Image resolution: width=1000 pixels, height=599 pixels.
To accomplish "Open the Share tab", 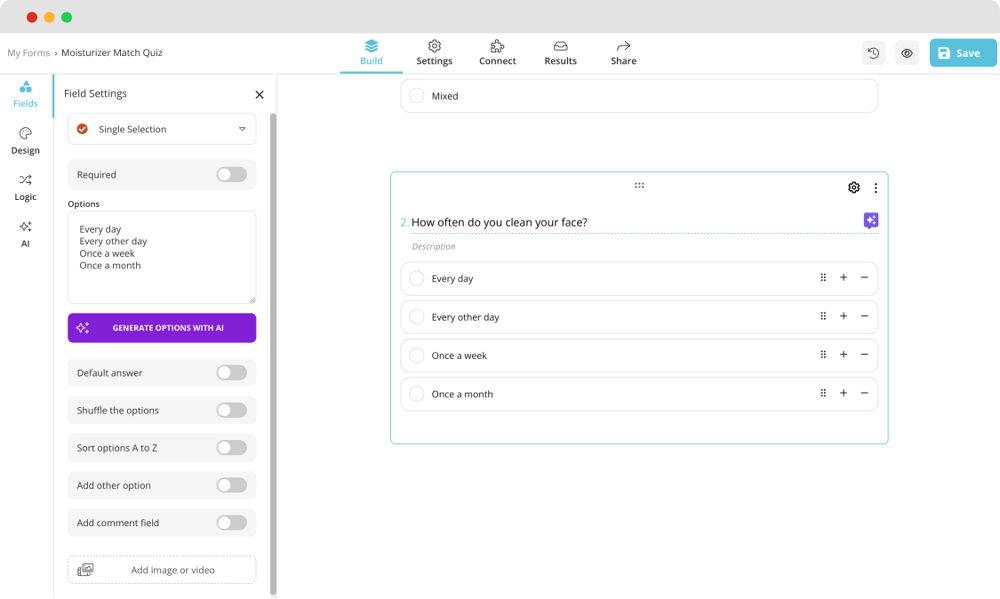I will coord(623,52).
